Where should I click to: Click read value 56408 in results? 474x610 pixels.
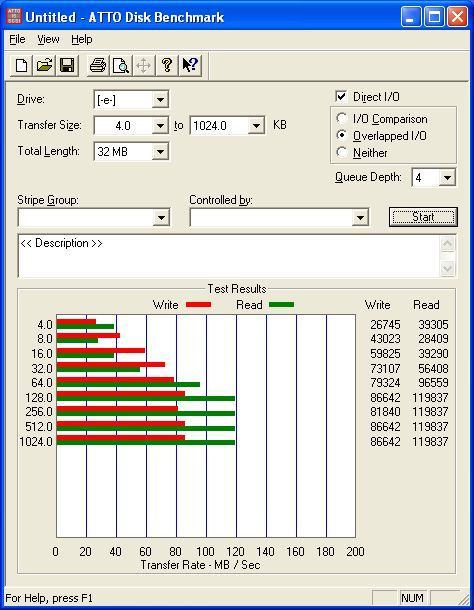pos(433,368)
